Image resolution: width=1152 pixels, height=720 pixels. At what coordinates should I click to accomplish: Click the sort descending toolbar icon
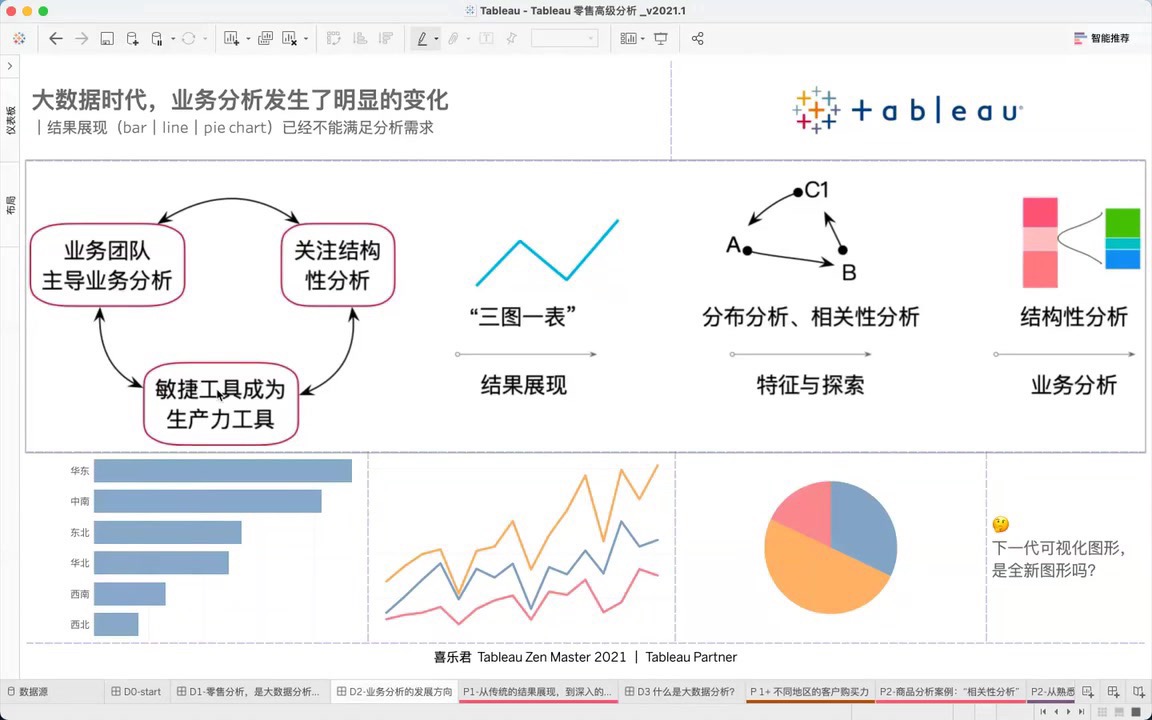click(x=385, y=38)
